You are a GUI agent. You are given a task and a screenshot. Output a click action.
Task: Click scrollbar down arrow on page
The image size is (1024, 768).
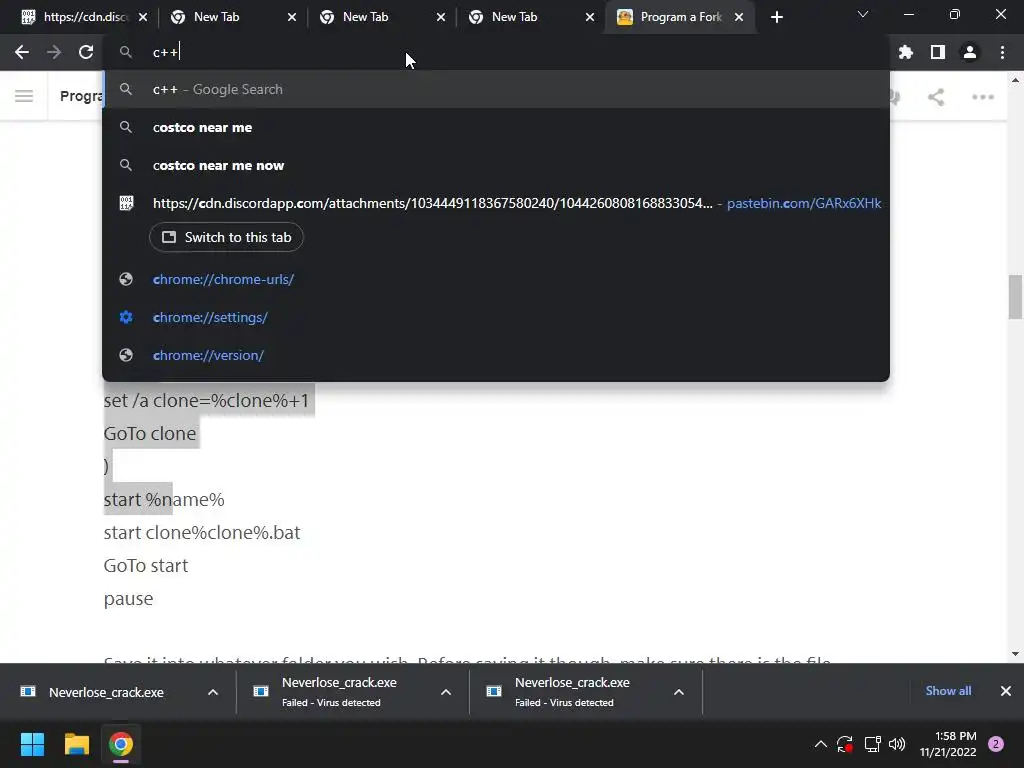click(1015, 654)
